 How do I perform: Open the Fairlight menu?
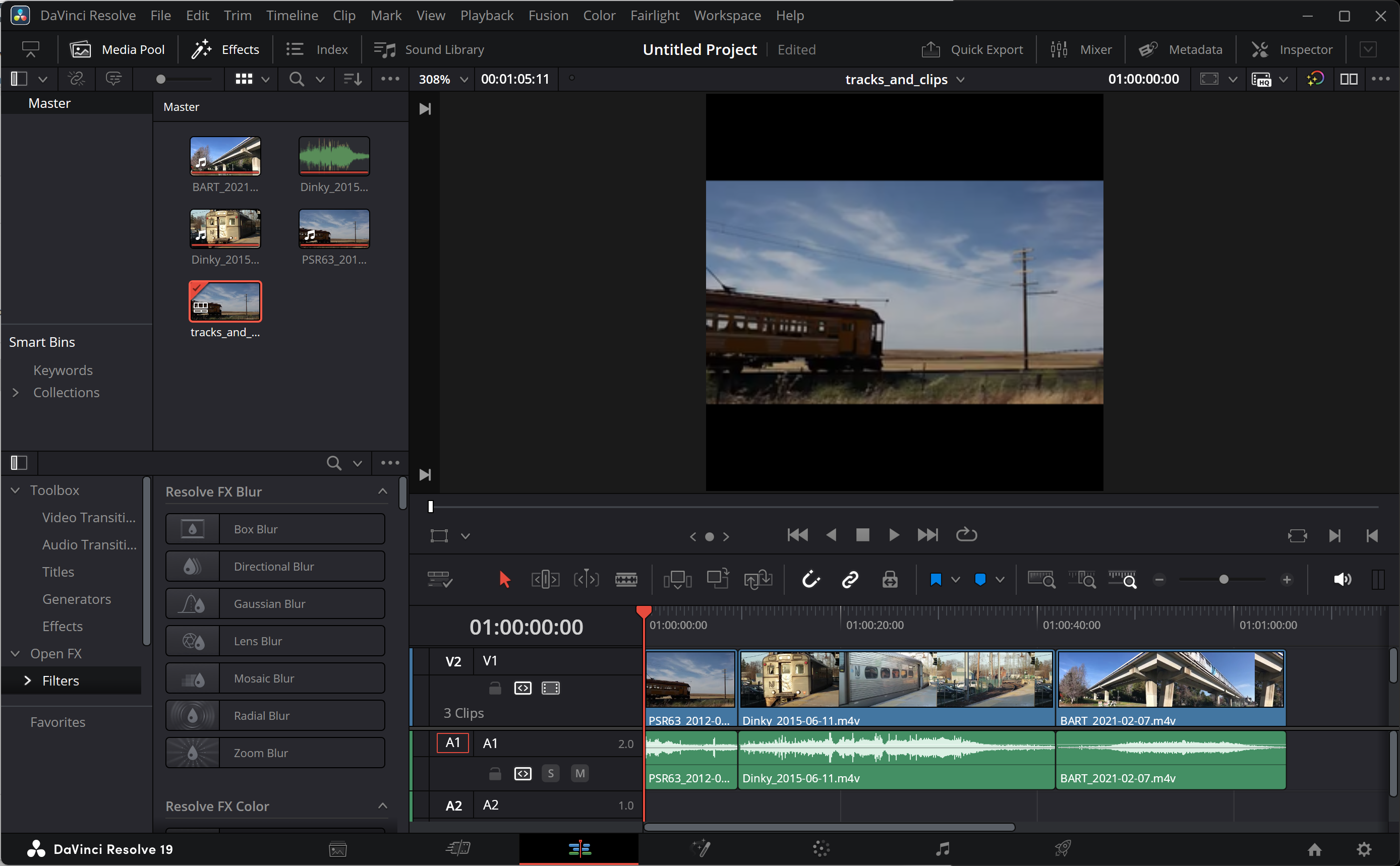click(x=654, y=16)
